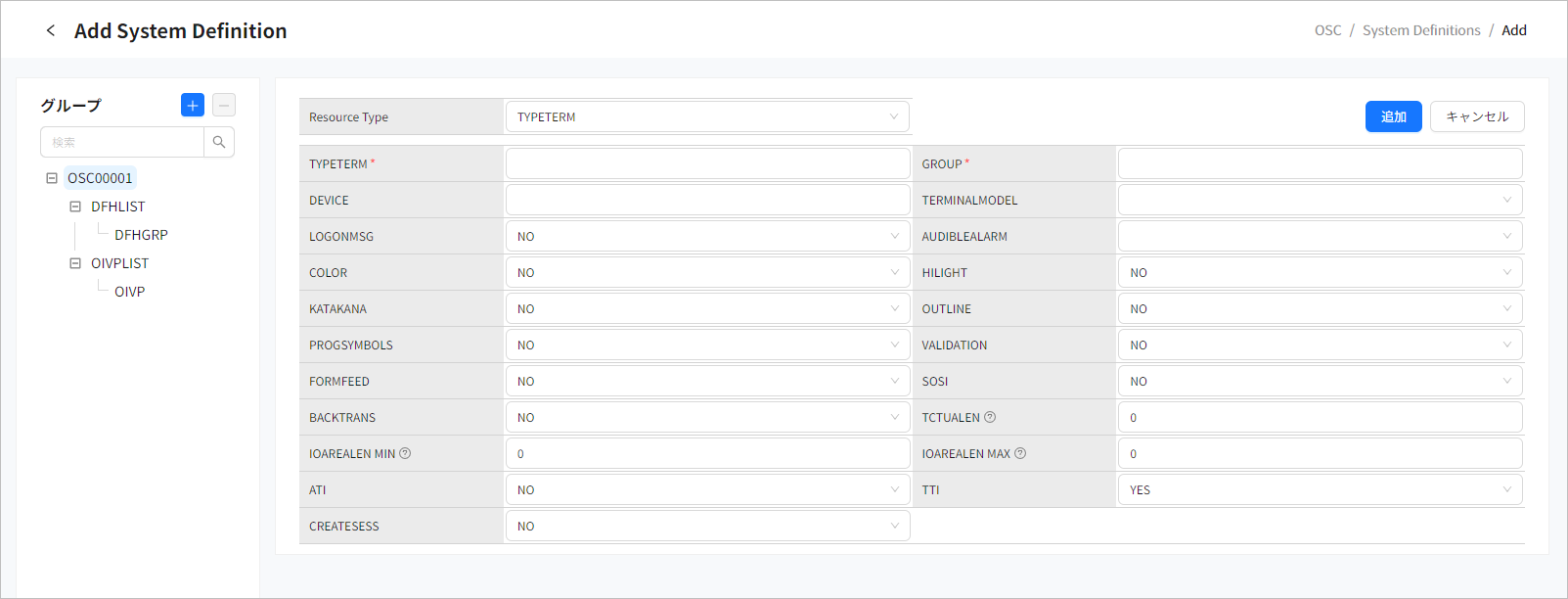Open the TERMINALMODEL dropdown

pyautogui.click(x=1320, y=200)
